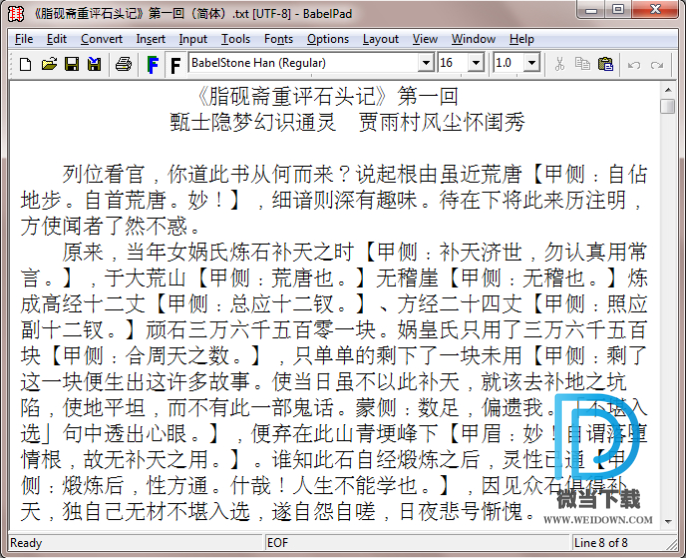
Task: Click the Save As icon
Action: (x=94, y=64)
